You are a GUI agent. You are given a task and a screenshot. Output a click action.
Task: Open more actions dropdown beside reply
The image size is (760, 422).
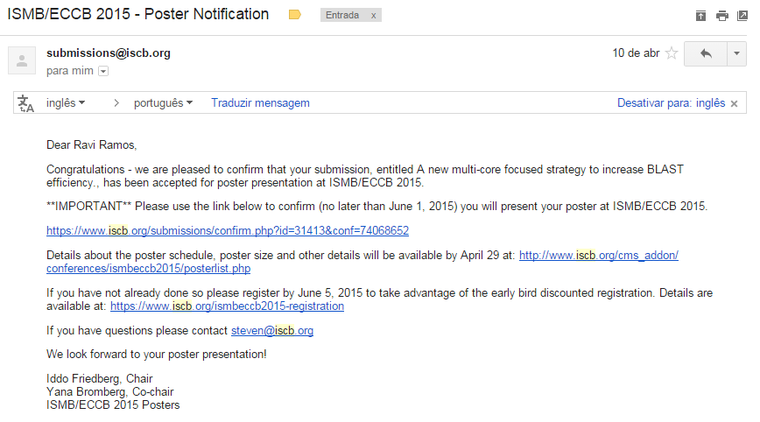(737, 53)
